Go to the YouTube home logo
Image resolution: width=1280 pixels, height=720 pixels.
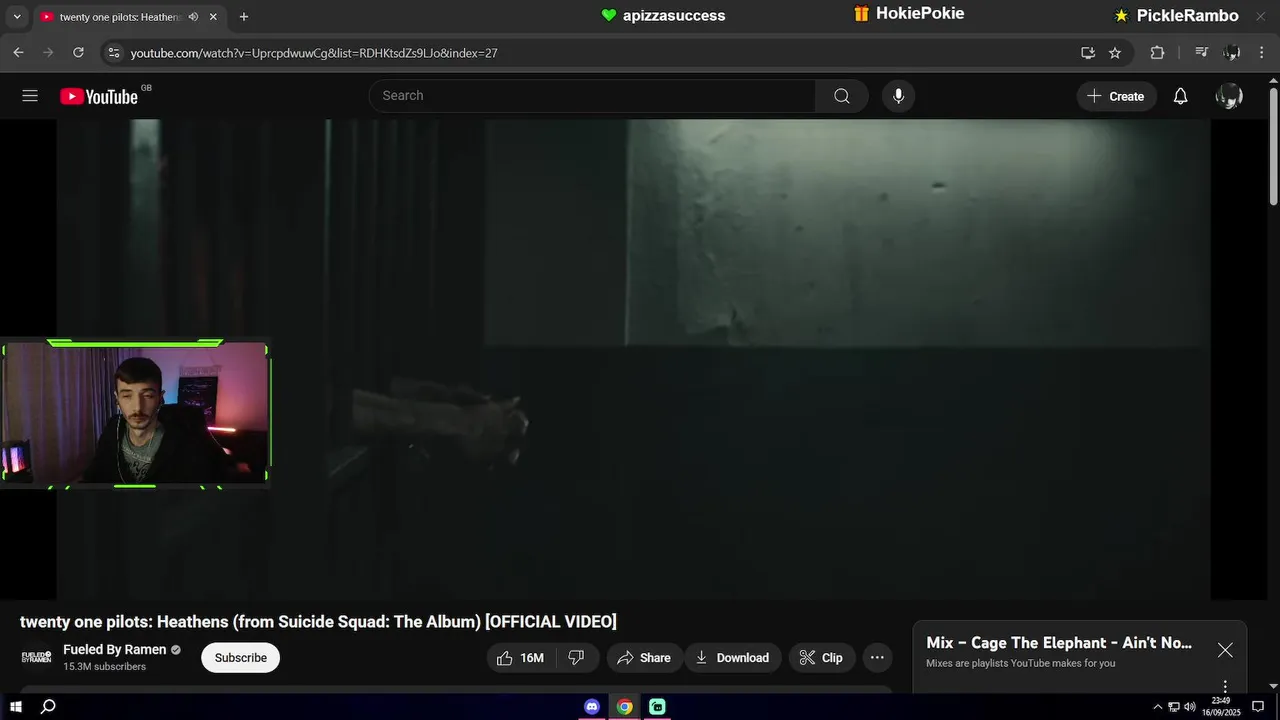click(98, 96)
